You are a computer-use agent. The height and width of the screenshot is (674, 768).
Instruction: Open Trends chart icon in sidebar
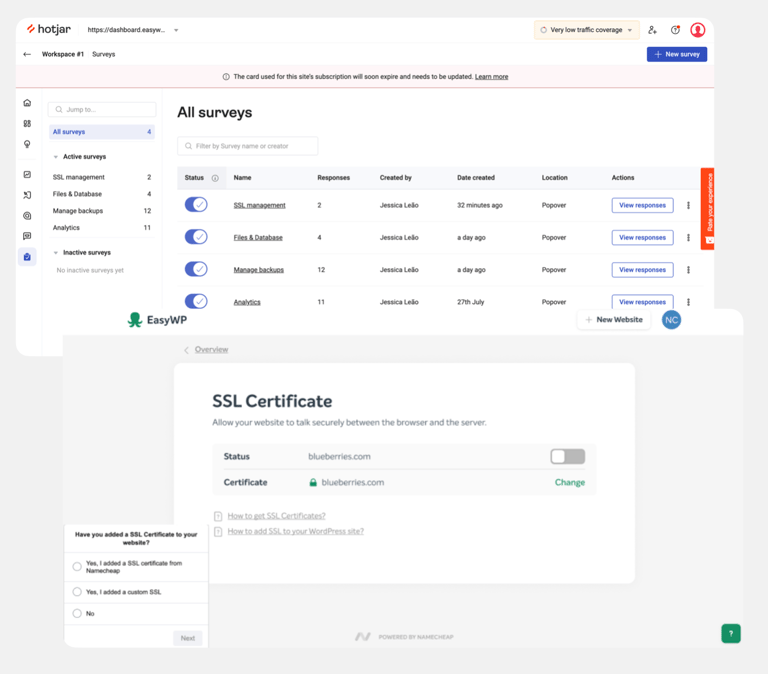click(27, 174)
